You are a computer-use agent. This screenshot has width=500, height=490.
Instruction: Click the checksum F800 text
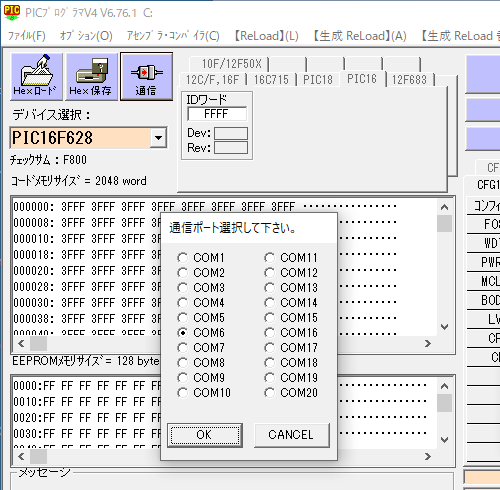pos(48,160)
